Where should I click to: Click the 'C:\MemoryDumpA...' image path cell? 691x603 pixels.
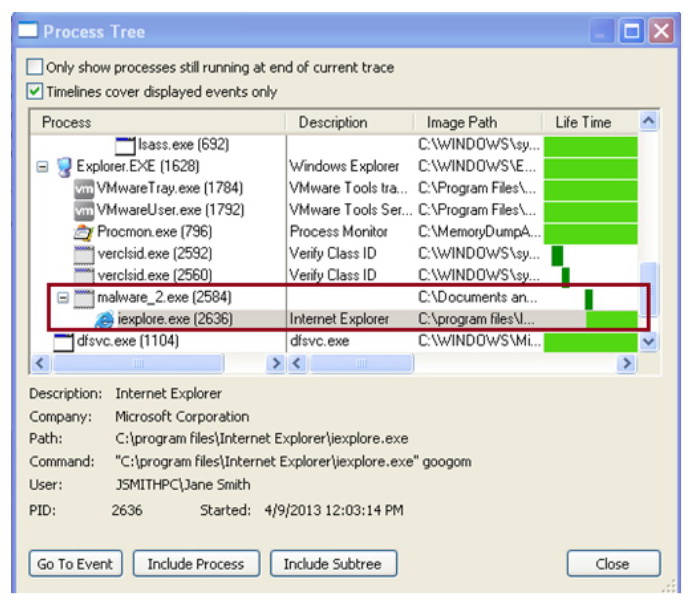click(479, 232)
